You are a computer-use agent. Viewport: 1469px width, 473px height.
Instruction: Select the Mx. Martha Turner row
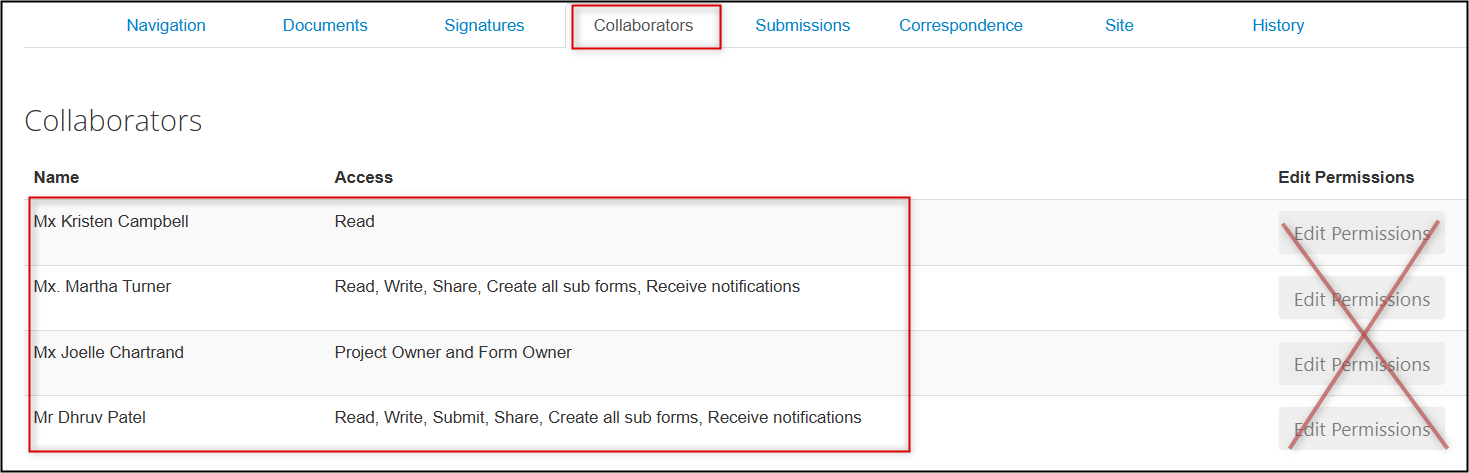click(745, 298)
